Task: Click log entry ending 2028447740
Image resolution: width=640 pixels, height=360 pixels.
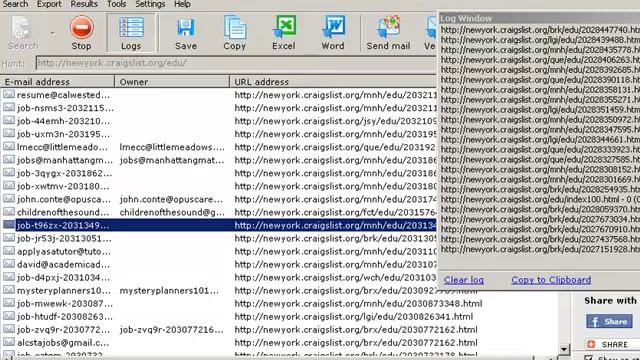Action: (x=540, y=30)
